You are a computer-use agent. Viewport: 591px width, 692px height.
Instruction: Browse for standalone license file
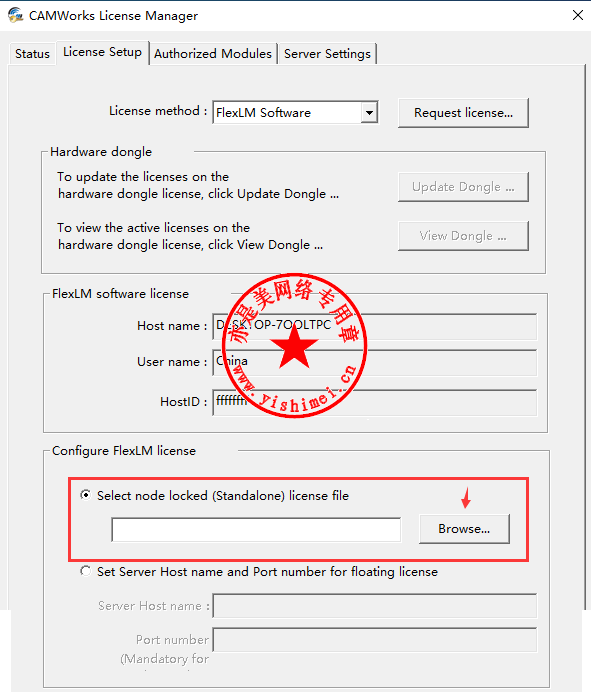(464, 529)
